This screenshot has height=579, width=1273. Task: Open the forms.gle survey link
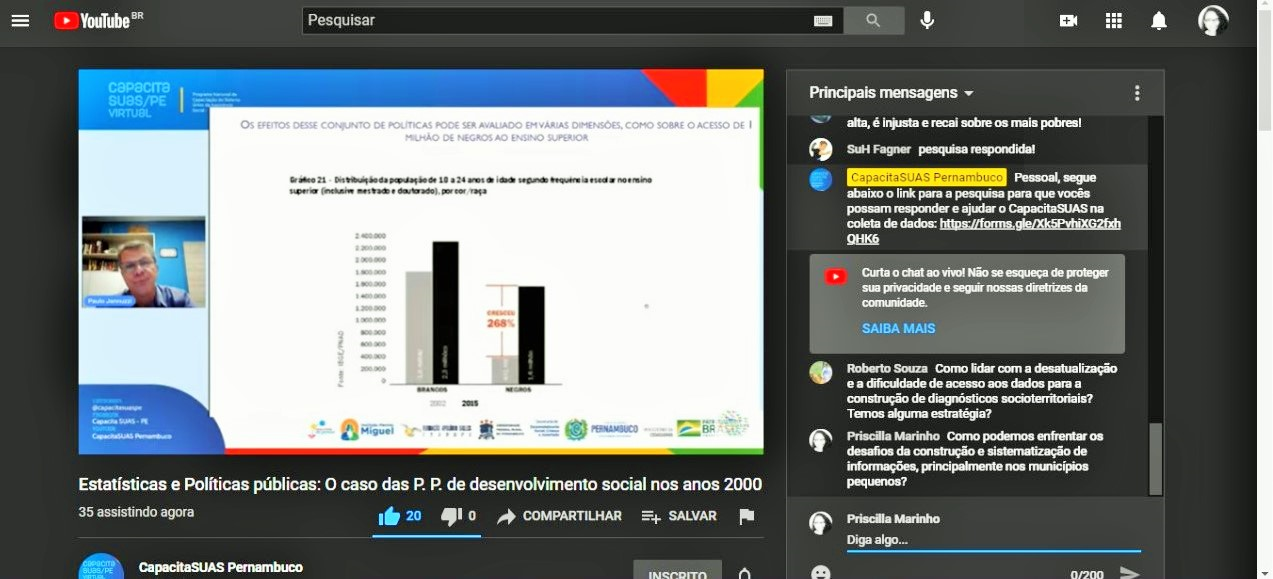point(1029,224)
